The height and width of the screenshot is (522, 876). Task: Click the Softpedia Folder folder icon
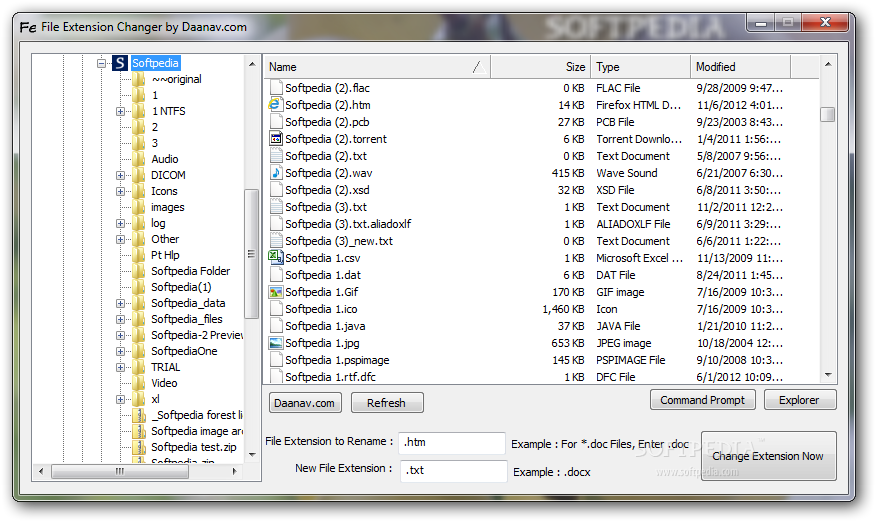(x=139, y=271)
